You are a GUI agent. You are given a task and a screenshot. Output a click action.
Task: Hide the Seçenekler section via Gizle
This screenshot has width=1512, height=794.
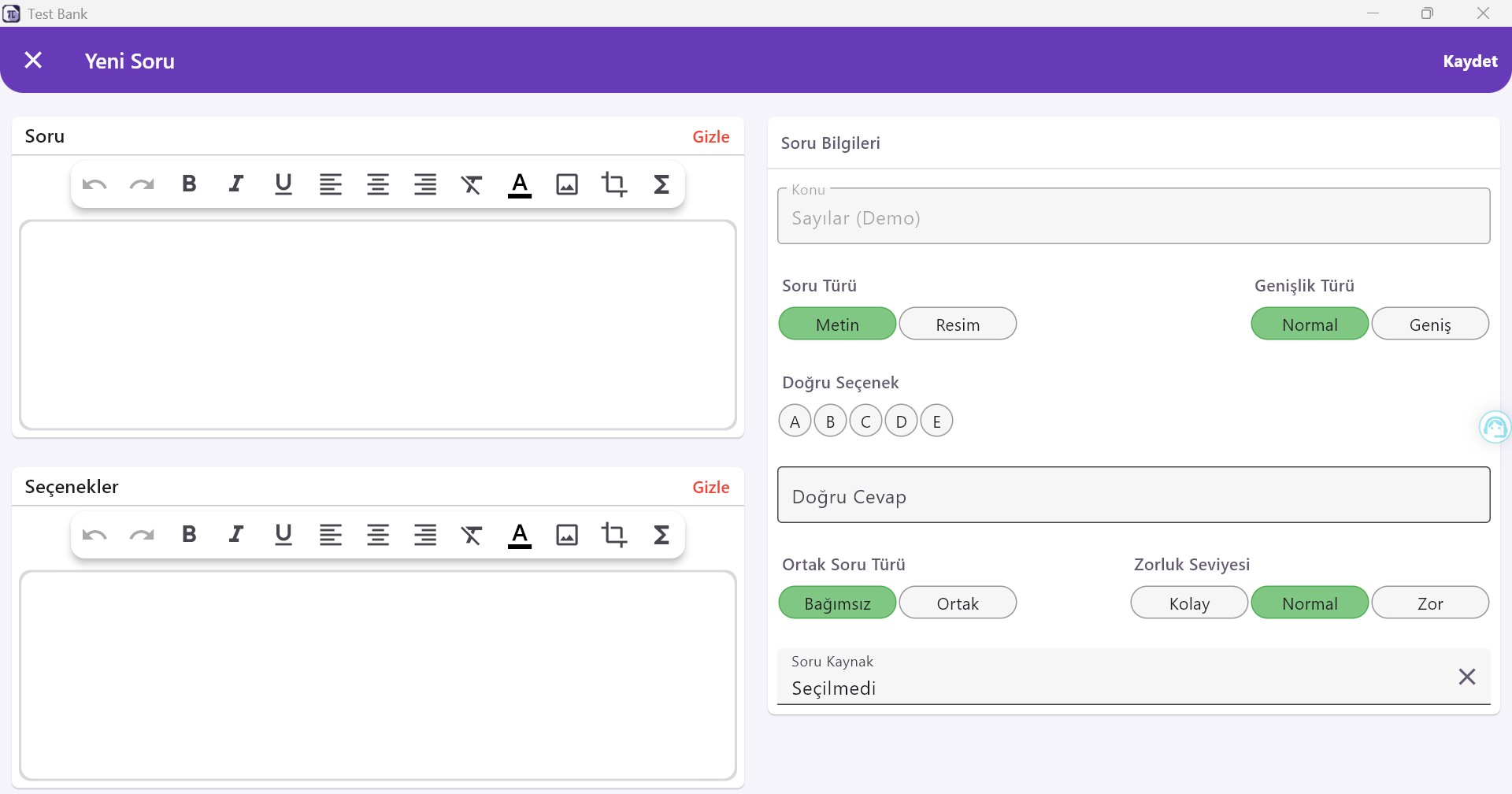point(710,487)
